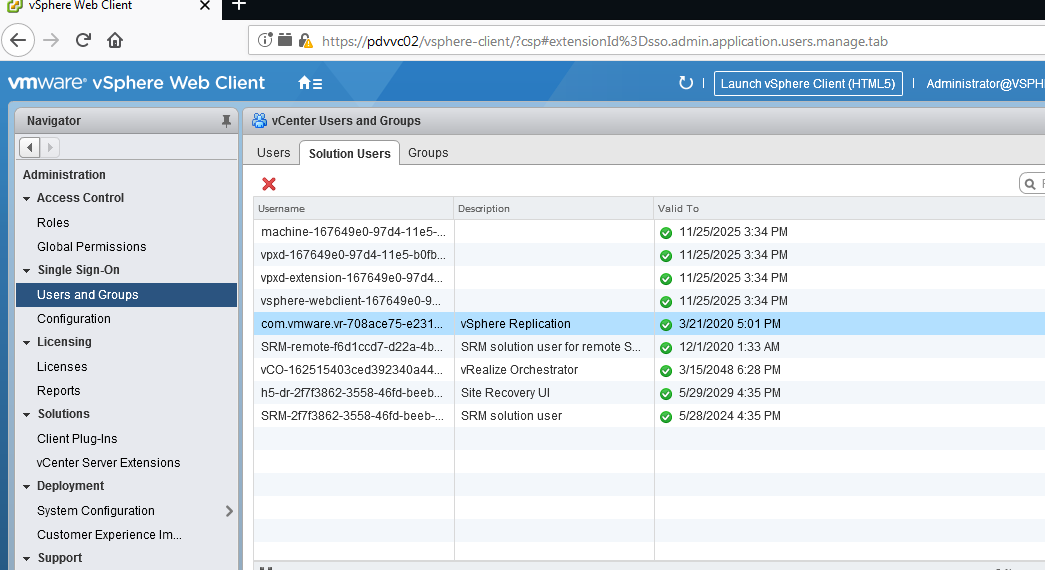The height and width of the screenshot is (570, 1045).
Task: Click the browser back arrow
Action: [20, 40]
